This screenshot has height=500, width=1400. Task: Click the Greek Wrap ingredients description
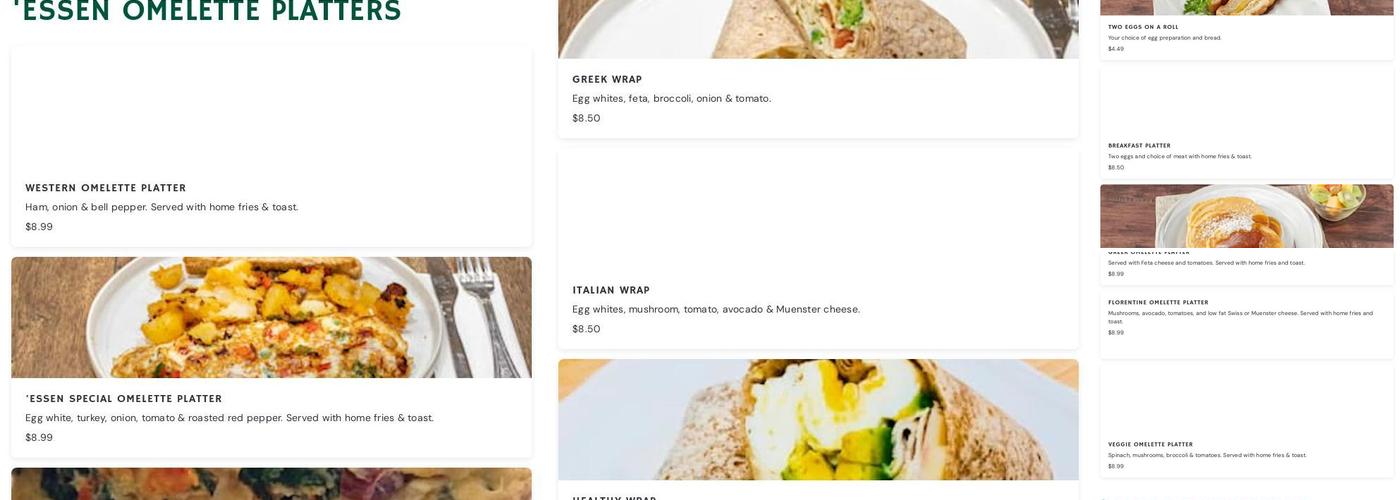pyautogui.click(x=672, y=98)
